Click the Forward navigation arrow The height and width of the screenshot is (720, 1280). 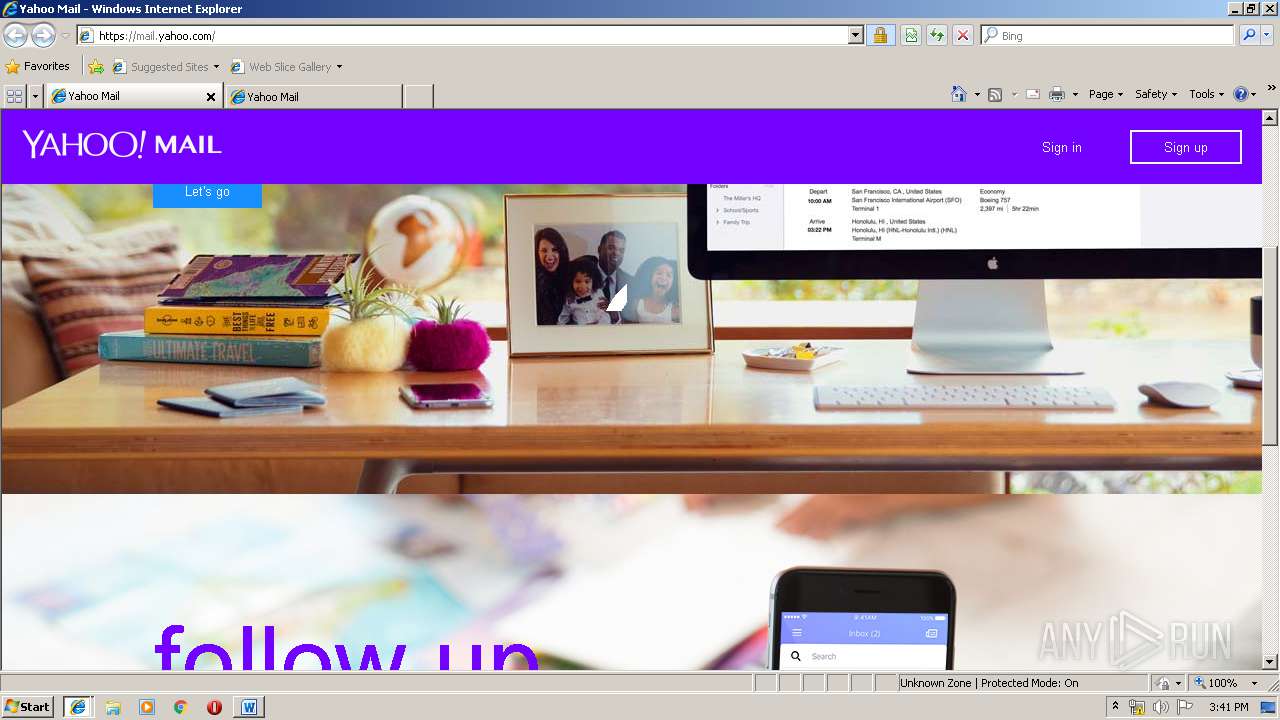point(43,35)
